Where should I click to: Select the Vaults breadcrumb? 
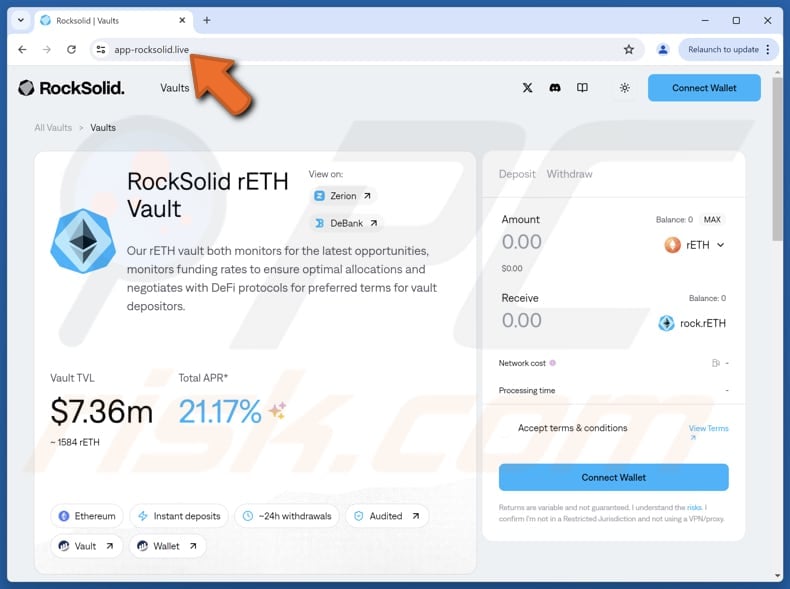[103, 127]
